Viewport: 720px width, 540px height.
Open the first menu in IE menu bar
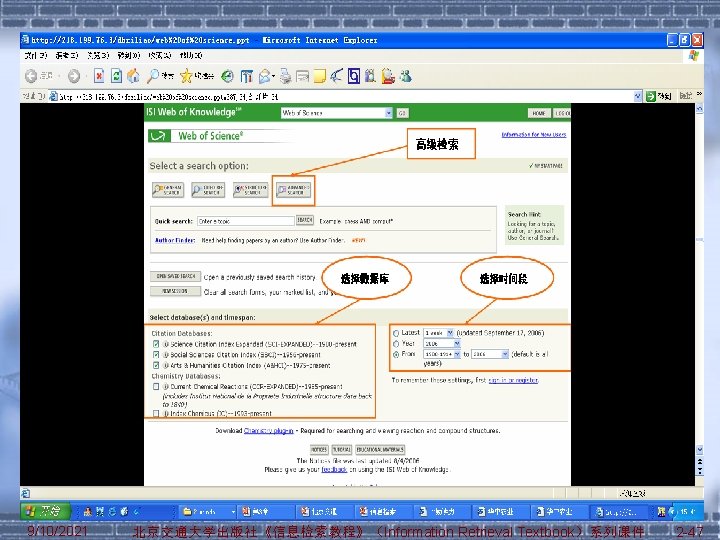click(35, 56)
